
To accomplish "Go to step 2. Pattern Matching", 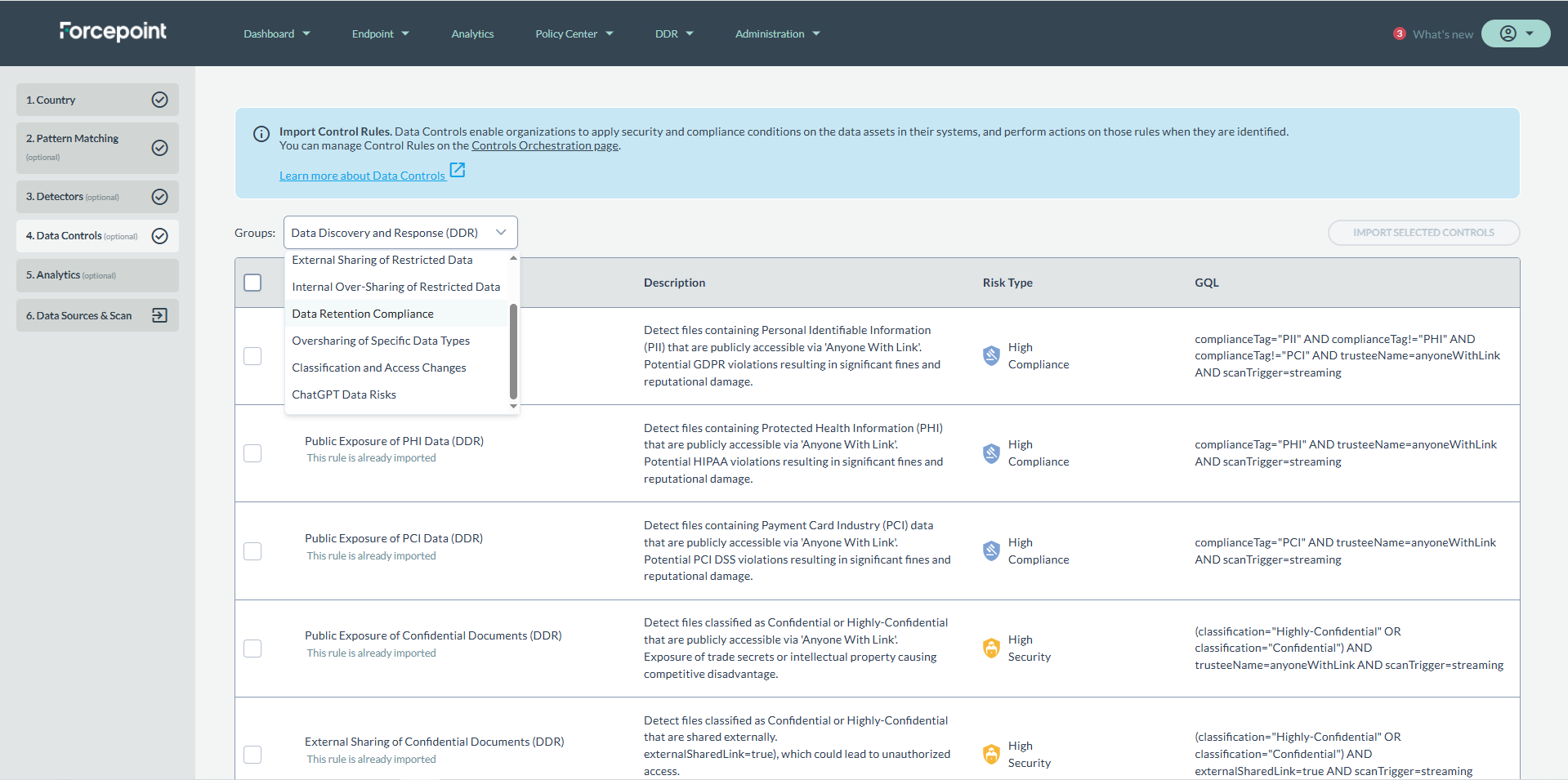I will (x=97, y=148).
